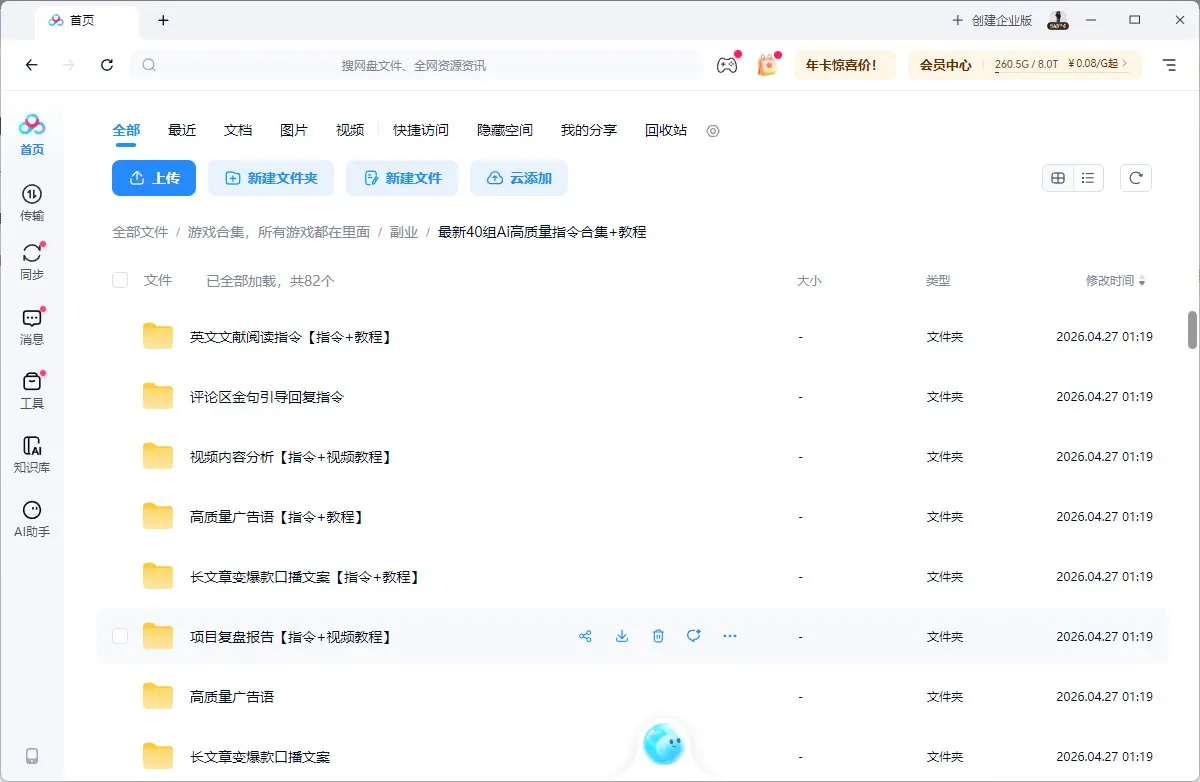The width and height of the screenshot is (1200, 782).
Task: Open more actions for 项目复盘报告
Action: [x=730, y=636]
